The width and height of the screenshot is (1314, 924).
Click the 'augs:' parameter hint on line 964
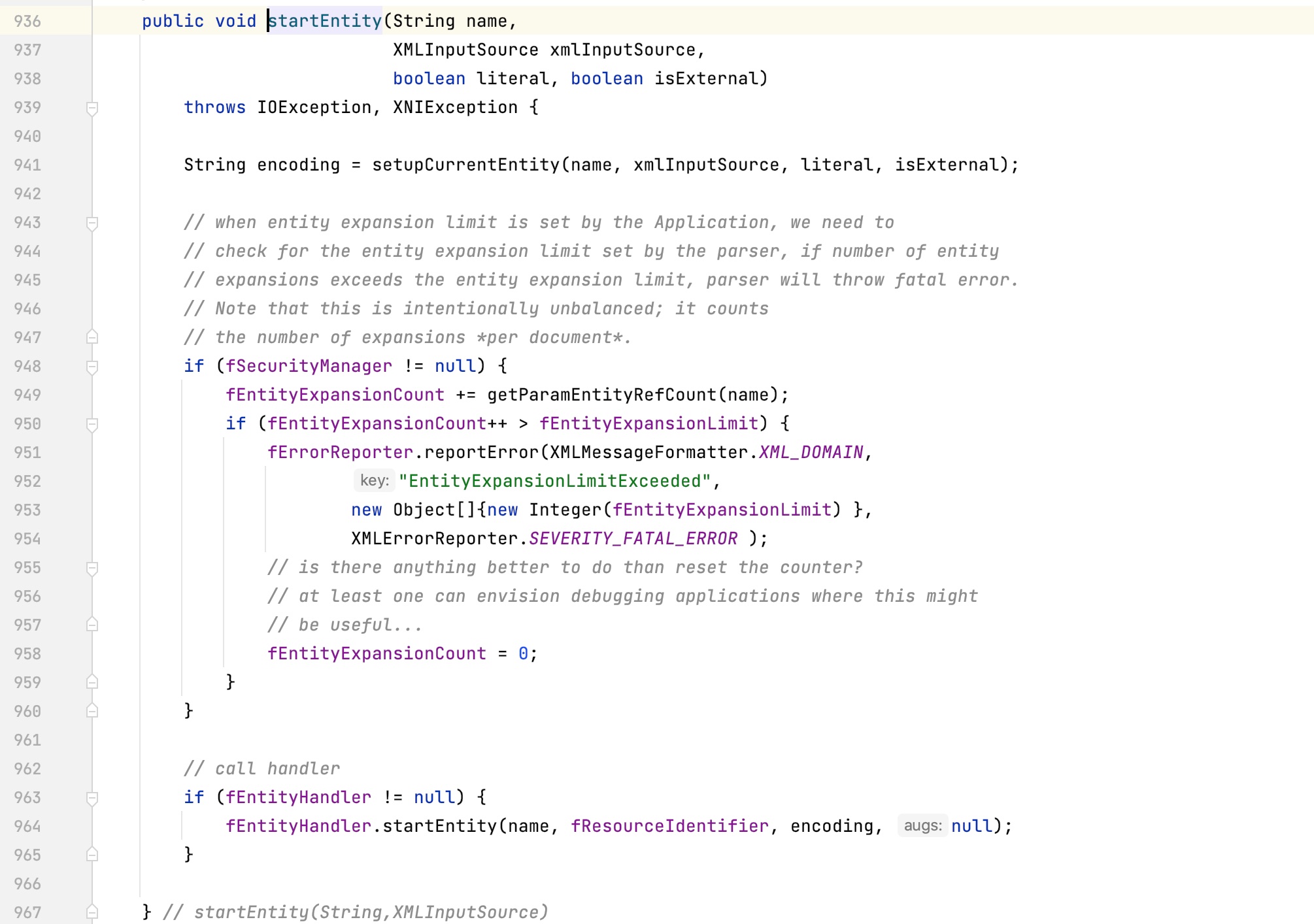(x=922, y=826)
